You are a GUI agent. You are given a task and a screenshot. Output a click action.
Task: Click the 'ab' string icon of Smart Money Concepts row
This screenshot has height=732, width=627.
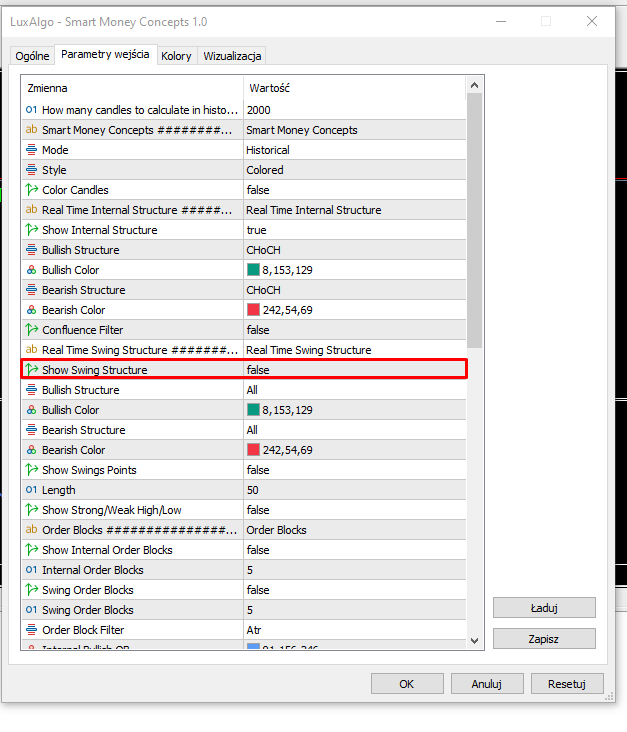31,130
